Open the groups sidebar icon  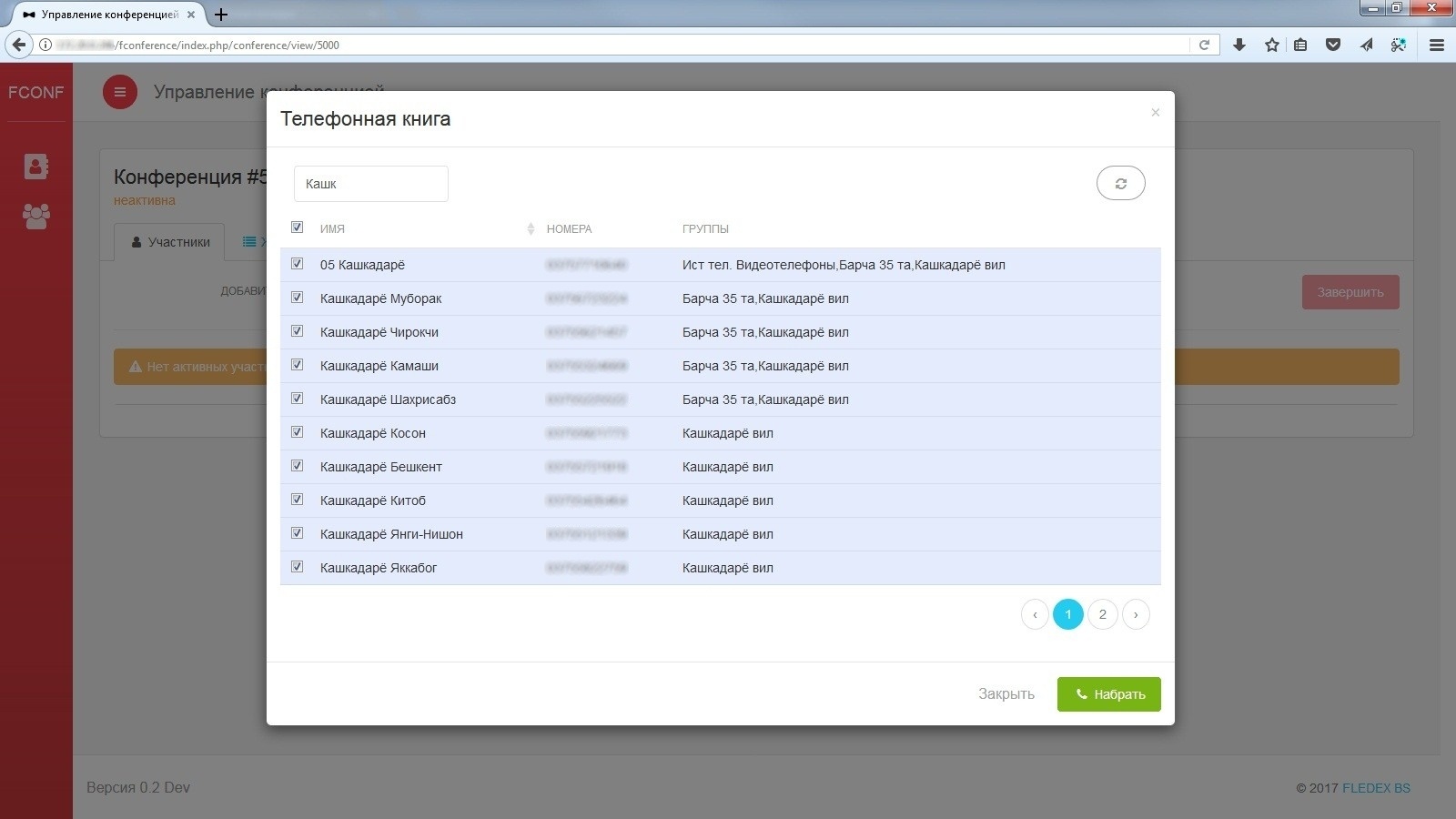[35, 216]
